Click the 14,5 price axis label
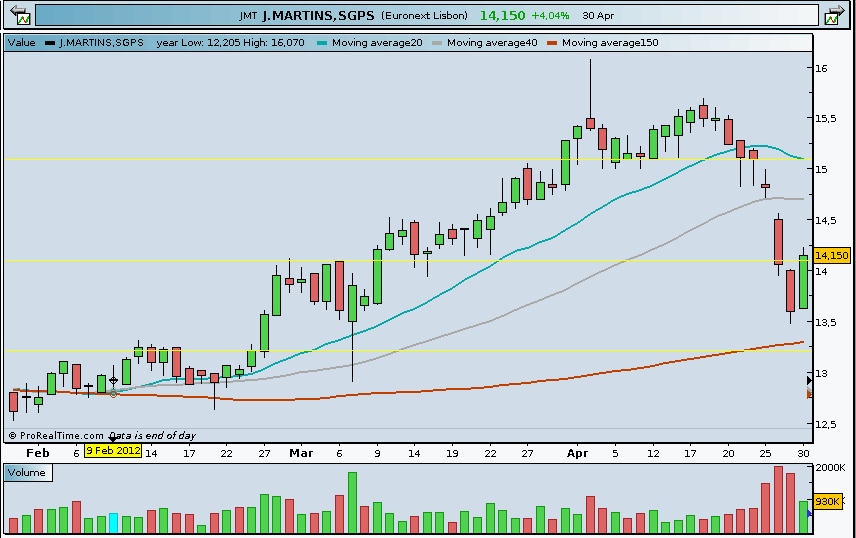Screen dimensions: 856x538 coord(825,220)
